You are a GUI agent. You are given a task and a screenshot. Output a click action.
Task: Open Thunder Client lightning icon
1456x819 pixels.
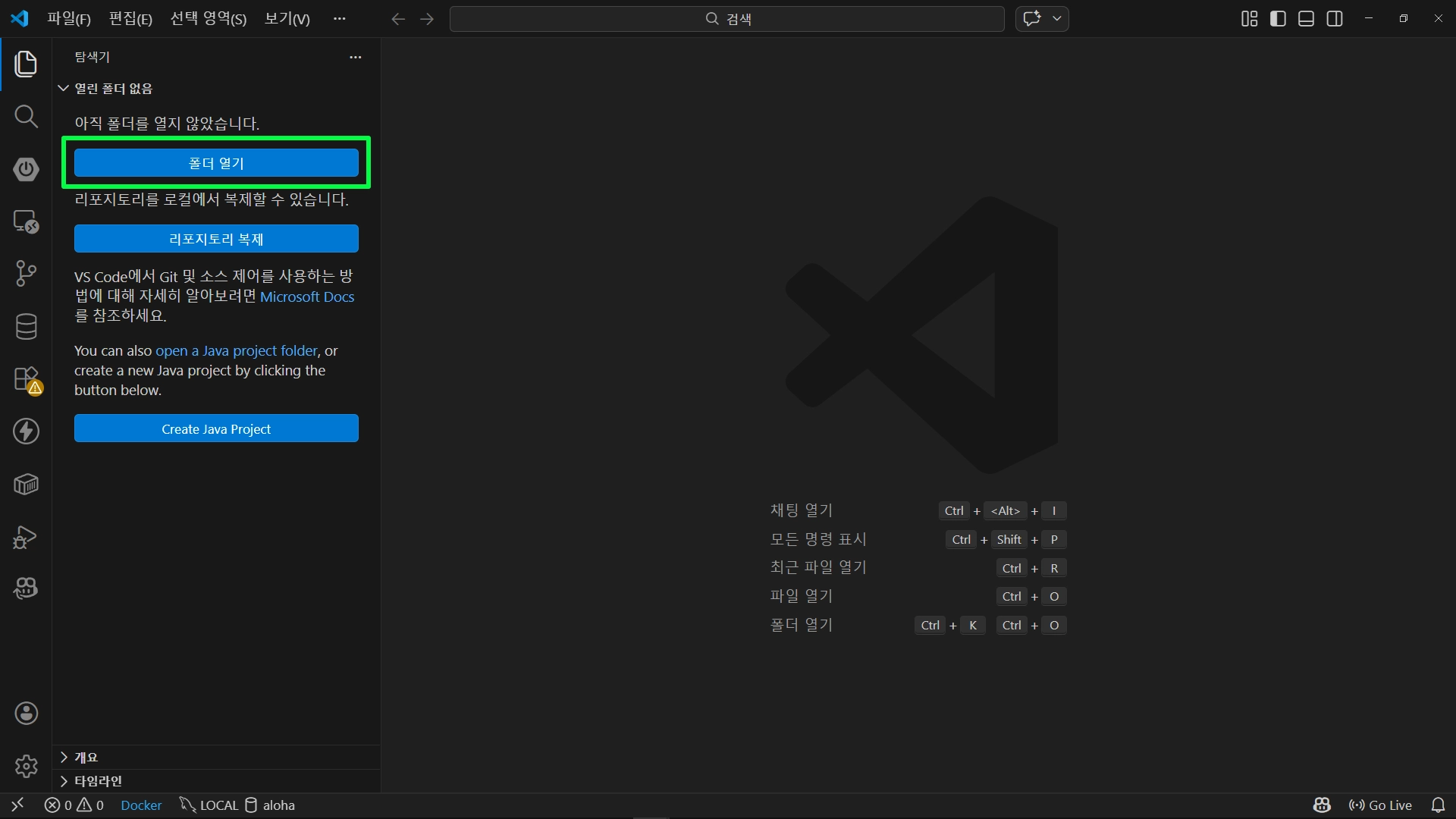pyautogui.click(x=26, y=431)
